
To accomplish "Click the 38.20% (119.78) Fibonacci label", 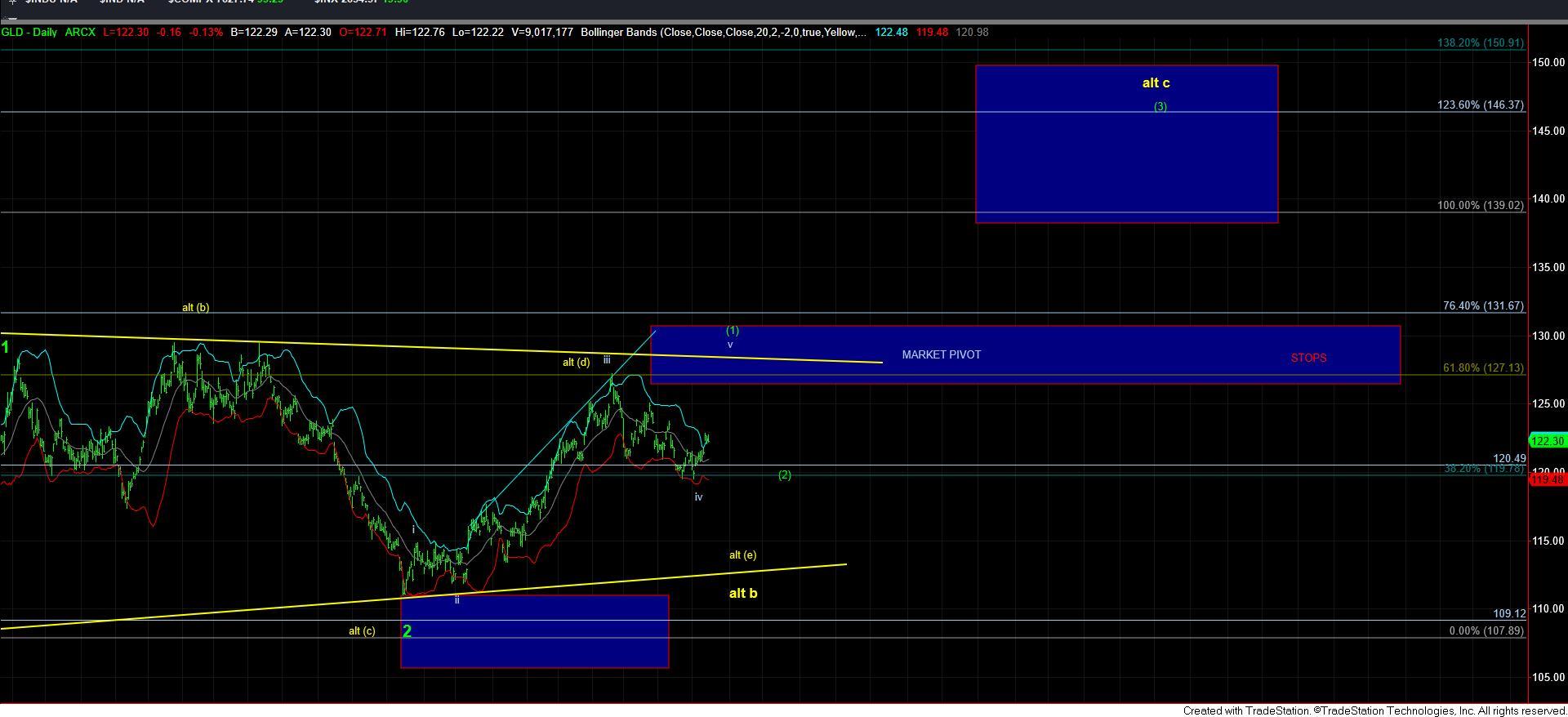I will click(1483, 469).
